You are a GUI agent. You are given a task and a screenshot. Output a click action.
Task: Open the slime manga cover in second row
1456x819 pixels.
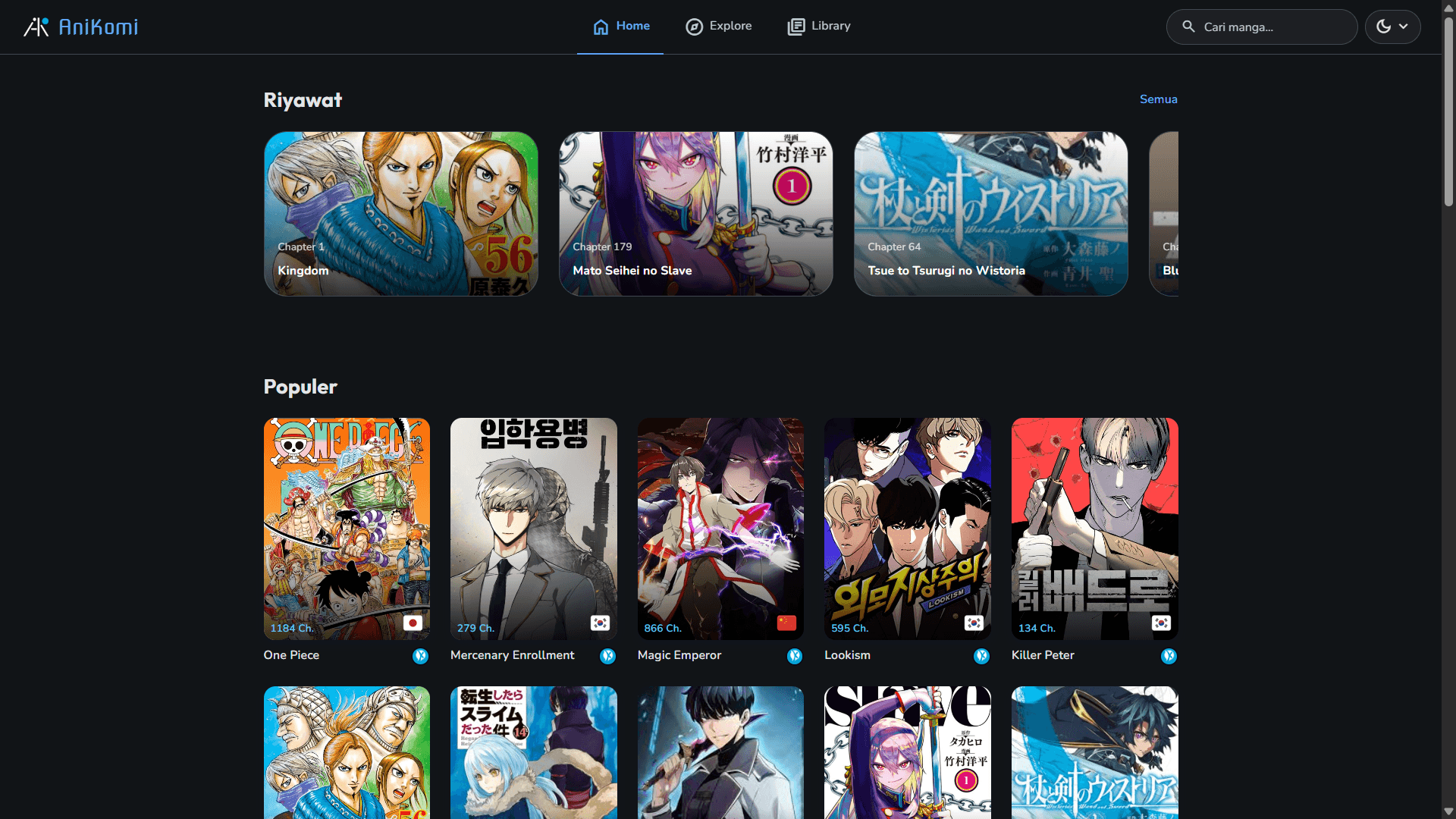(x=533, y=752)
